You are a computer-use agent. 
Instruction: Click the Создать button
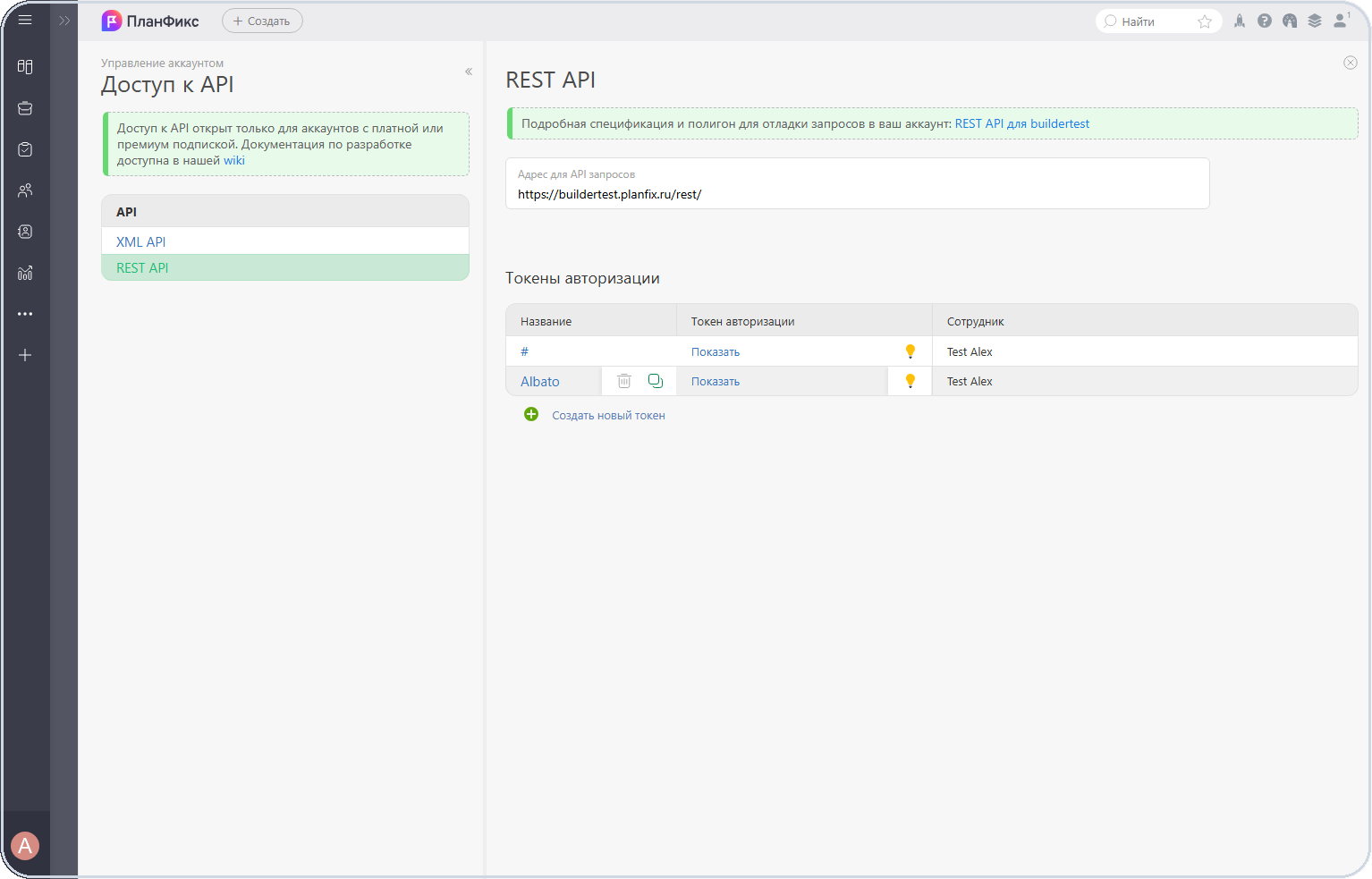click(x=262, y=21)
